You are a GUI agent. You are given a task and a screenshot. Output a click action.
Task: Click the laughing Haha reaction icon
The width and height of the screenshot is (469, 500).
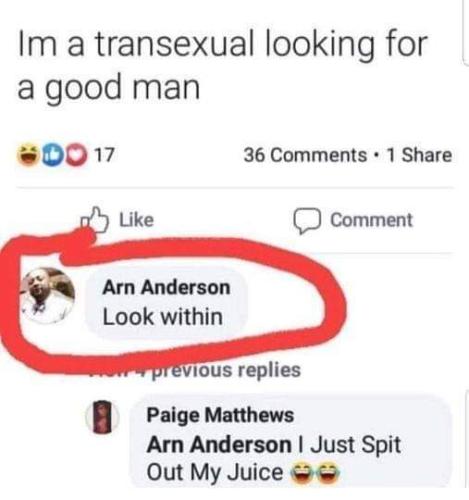(29, 155)
